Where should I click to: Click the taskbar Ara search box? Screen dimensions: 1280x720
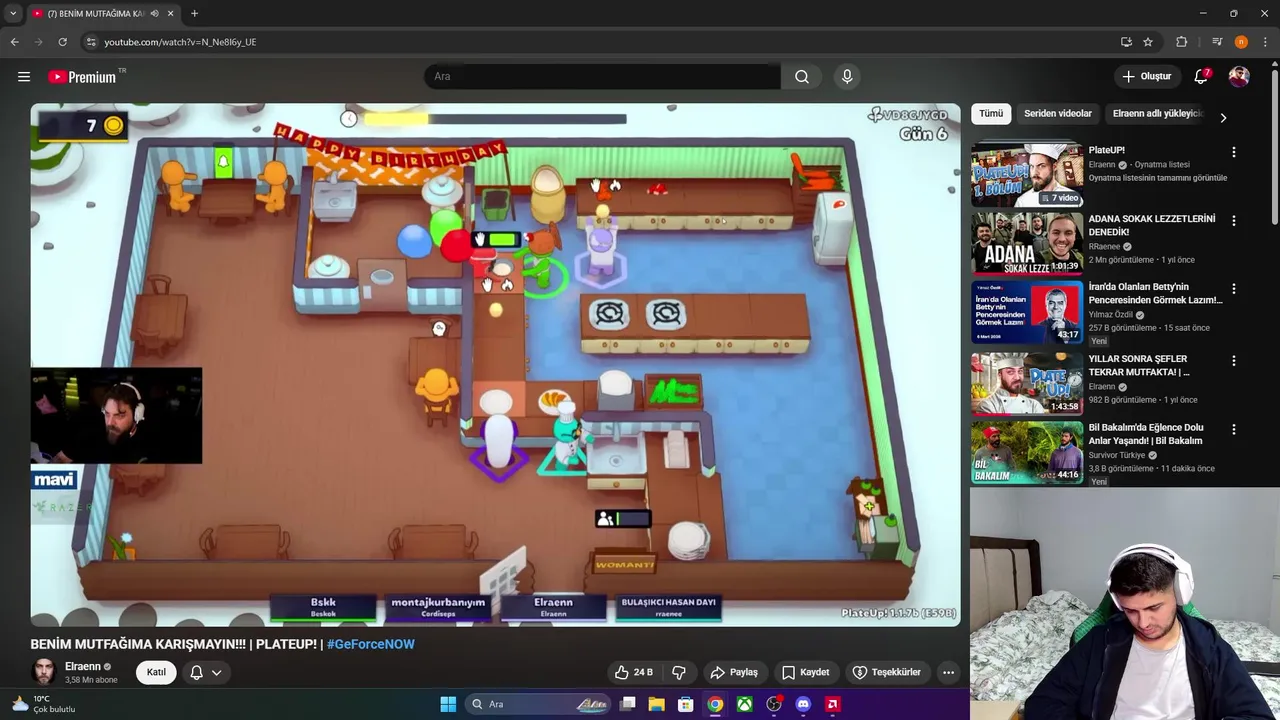coord(539,704)
